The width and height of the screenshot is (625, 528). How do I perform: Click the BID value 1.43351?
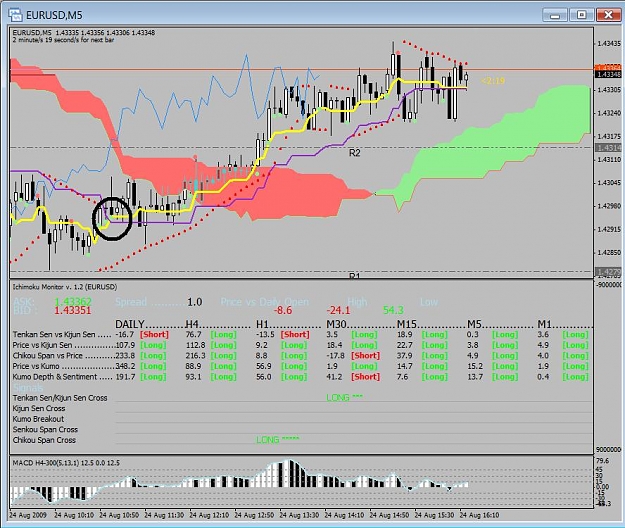click(73, 311)
